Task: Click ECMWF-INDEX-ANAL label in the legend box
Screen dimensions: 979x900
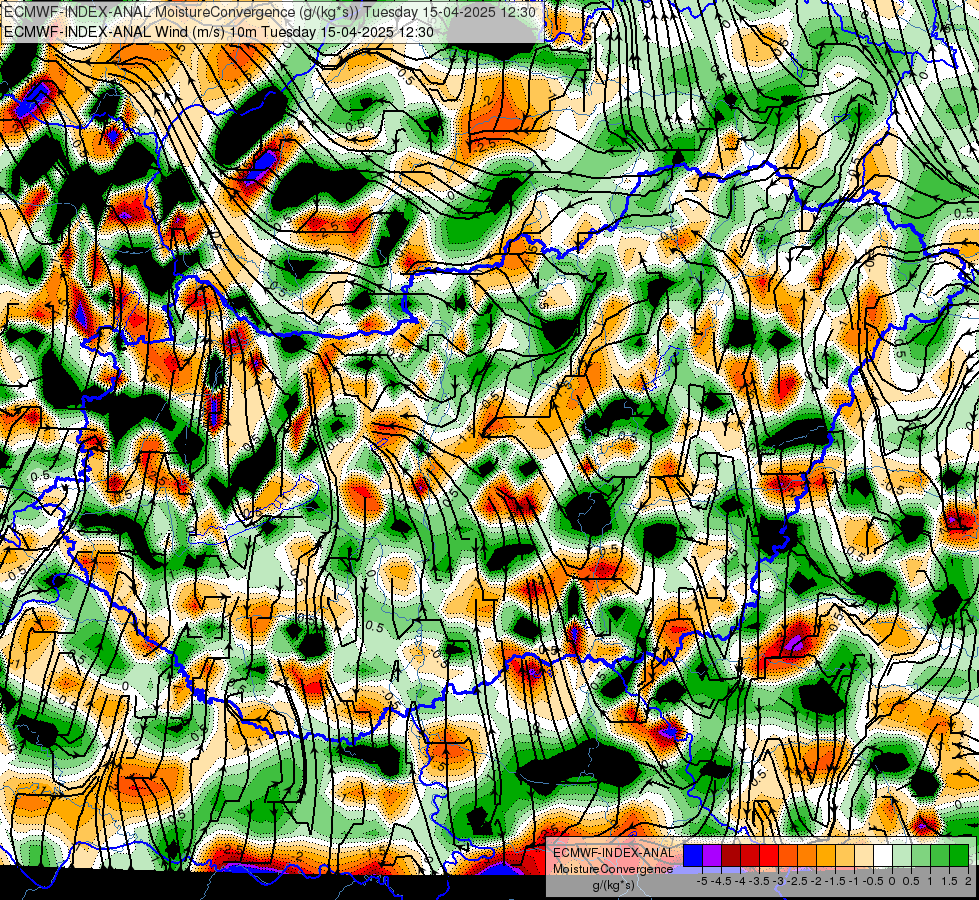Action: click(x=614, y=853)
